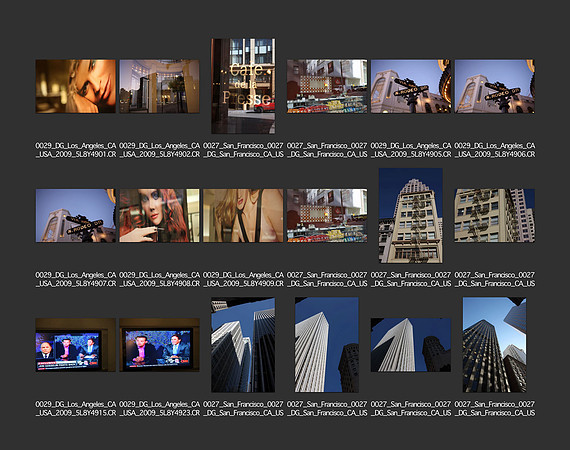Viewport: 570px width, 450px height.
Task: Select the tall portrait fire-escape building thumbnail
Action: 411,216
